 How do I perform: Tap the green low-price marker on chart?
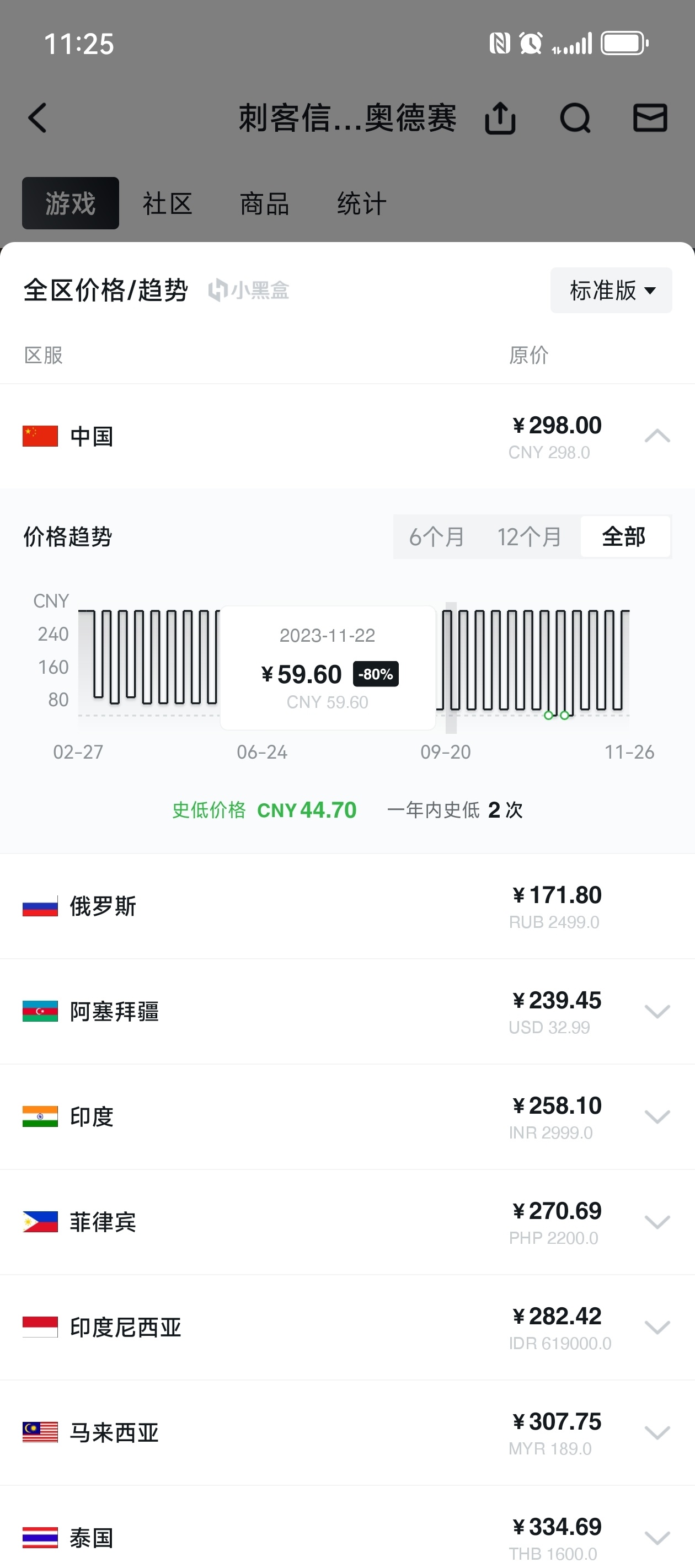tap(549, 715)
